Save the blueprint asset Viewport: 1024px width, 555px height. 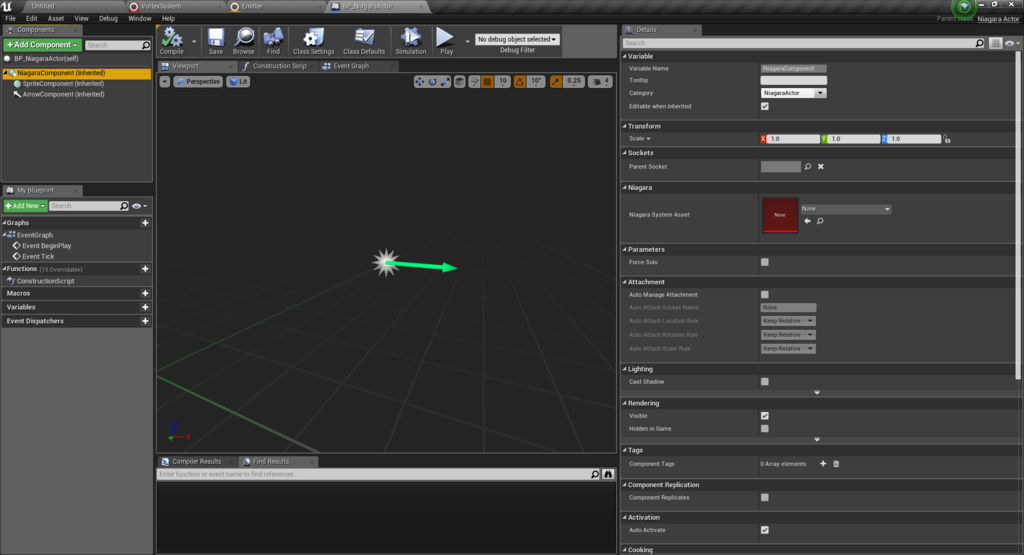[x=216, y=40]
